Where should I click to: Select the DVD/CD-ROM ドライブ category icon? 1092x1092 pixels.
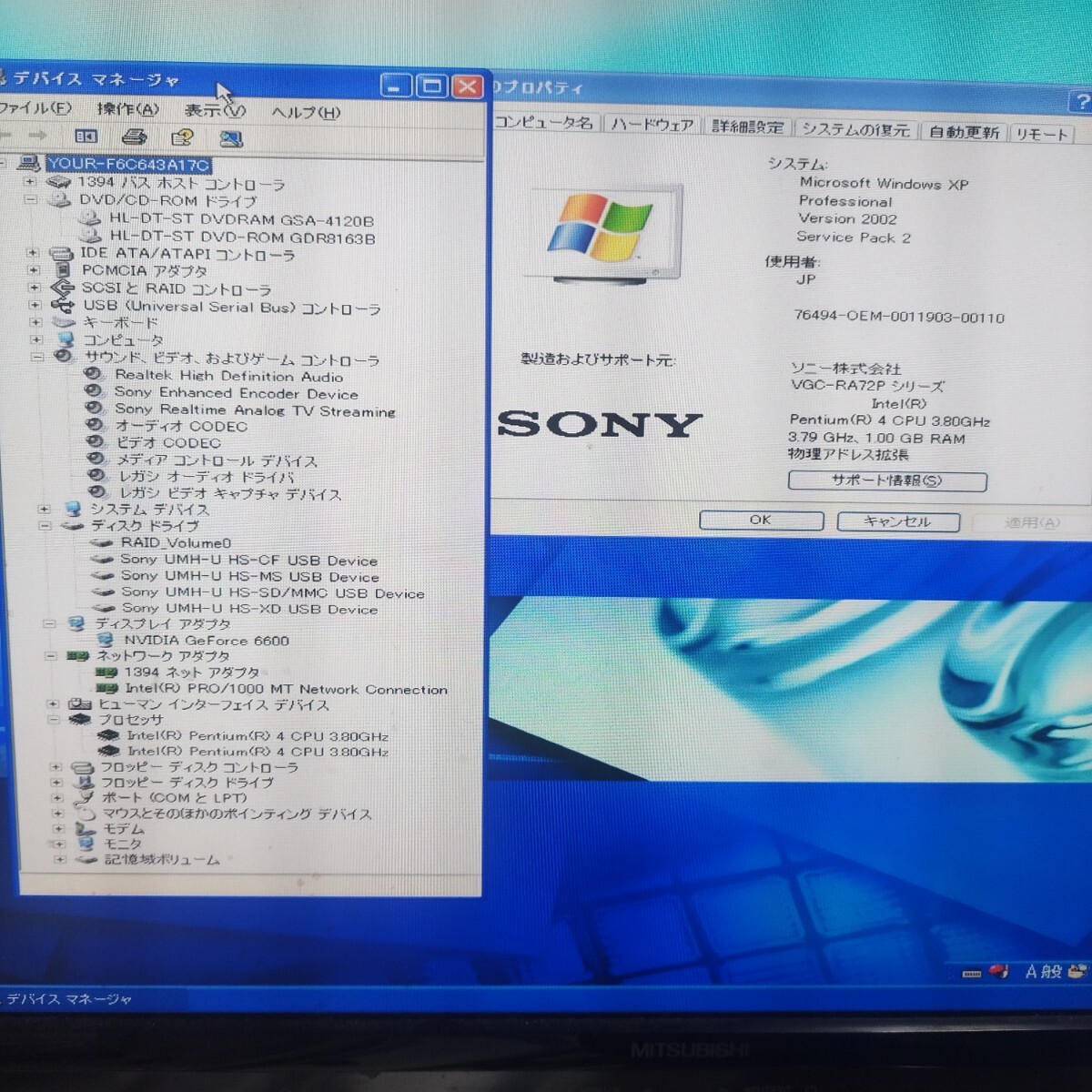click(x=59, y=200)
